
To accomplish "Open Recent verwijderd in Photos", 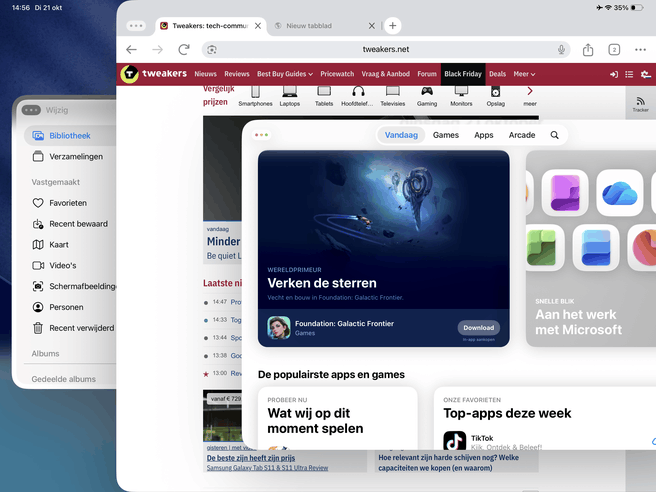I will point(70,328).
